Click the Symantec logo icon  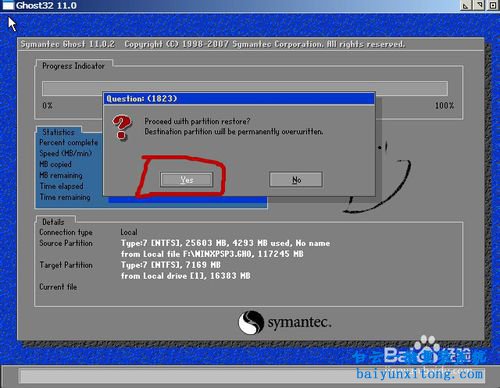tap(251, 322)
